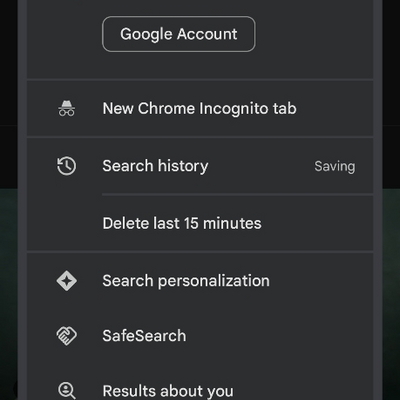The image size is (400, 400).
Task: Select New Chrome Incognito tab label
Action: (199, 109)
